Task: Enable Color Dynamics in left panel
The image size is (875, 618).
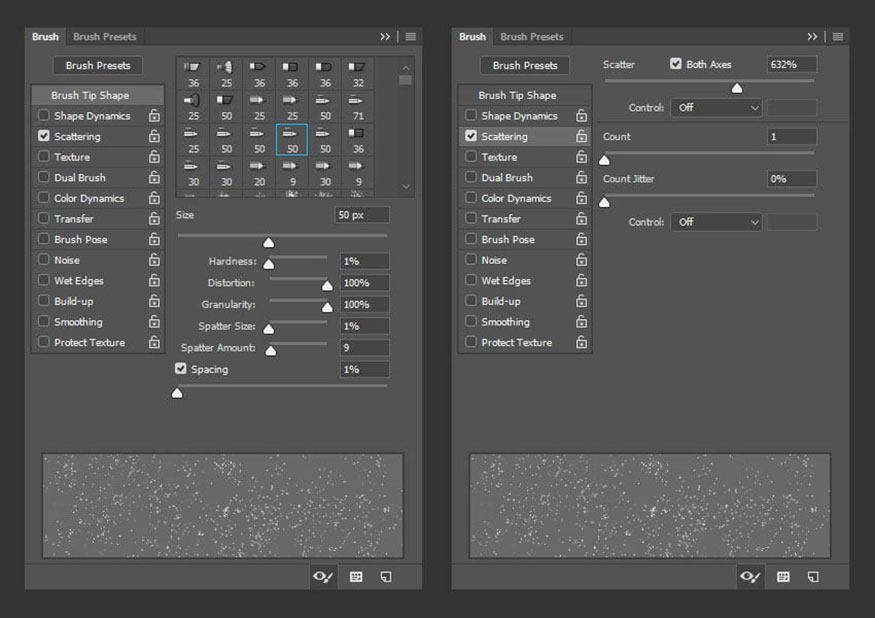Action: tap(44, 198)
